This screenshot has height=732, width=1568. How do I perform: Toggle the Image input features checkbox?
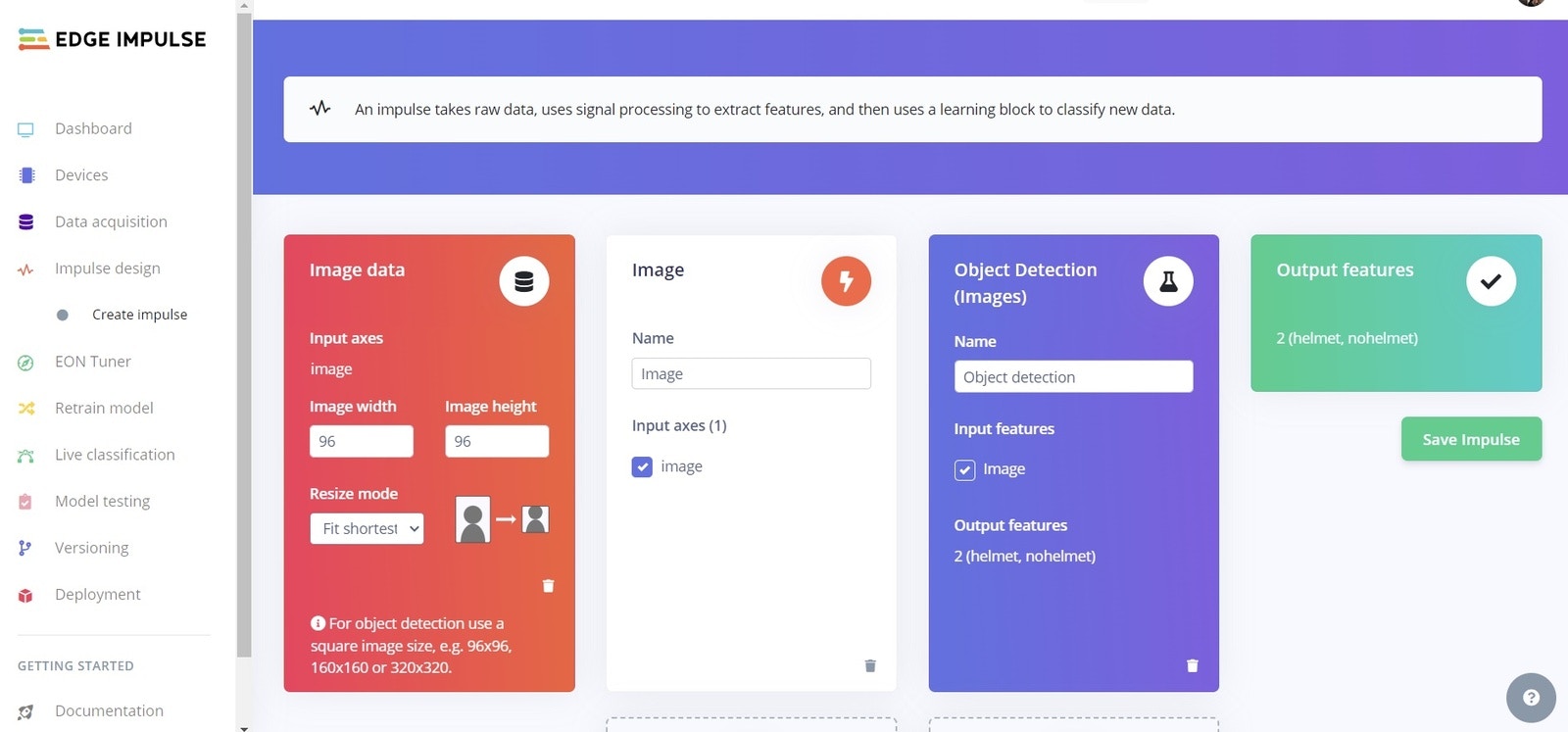[964, 470]
